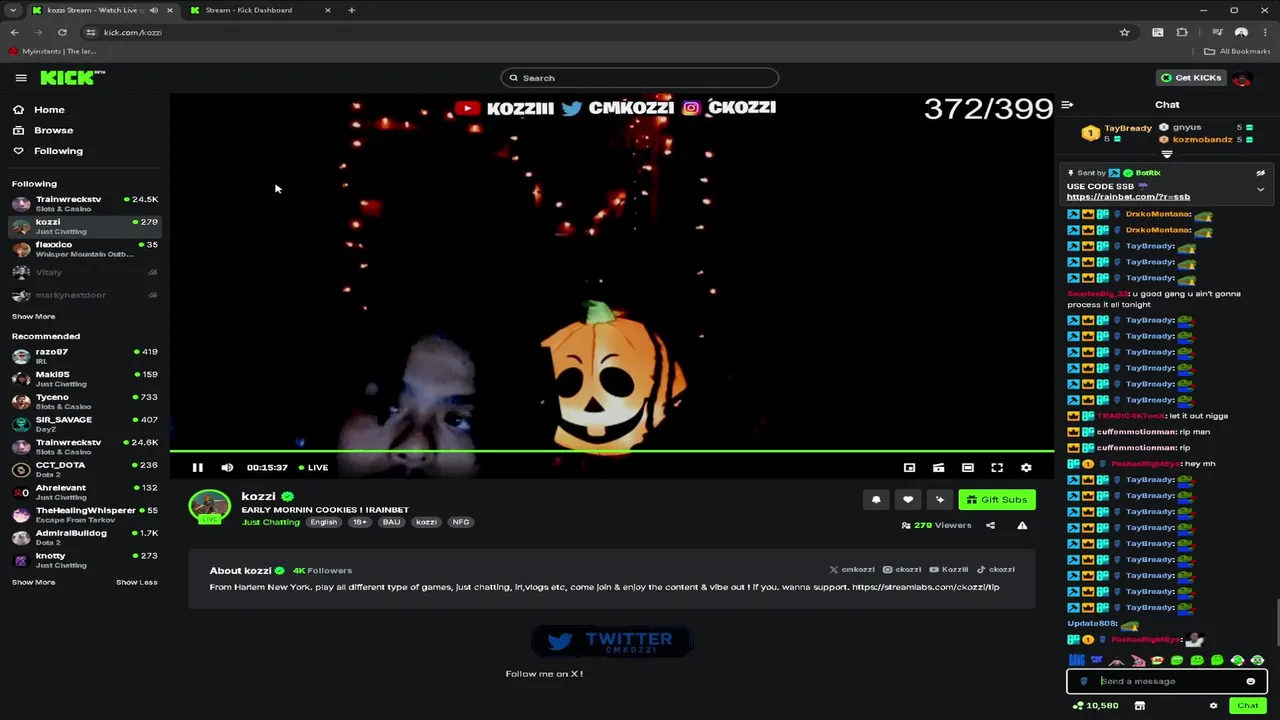Click the Twitter CMKOZZI banner image
Image resolution: width=1280 pixels, height=720 pixels.
tap(611, 641)
